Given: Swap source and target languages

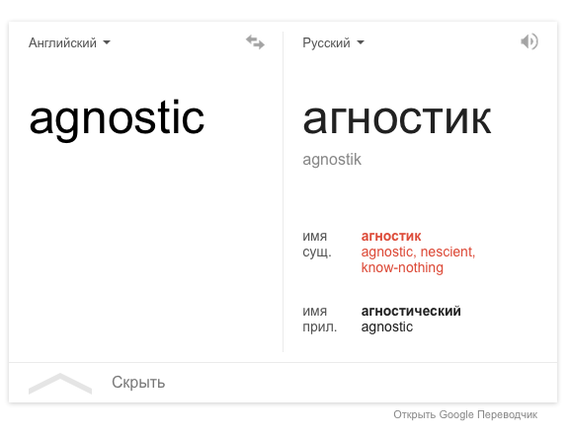Looking at the screenshot, I should coord(255,42).
